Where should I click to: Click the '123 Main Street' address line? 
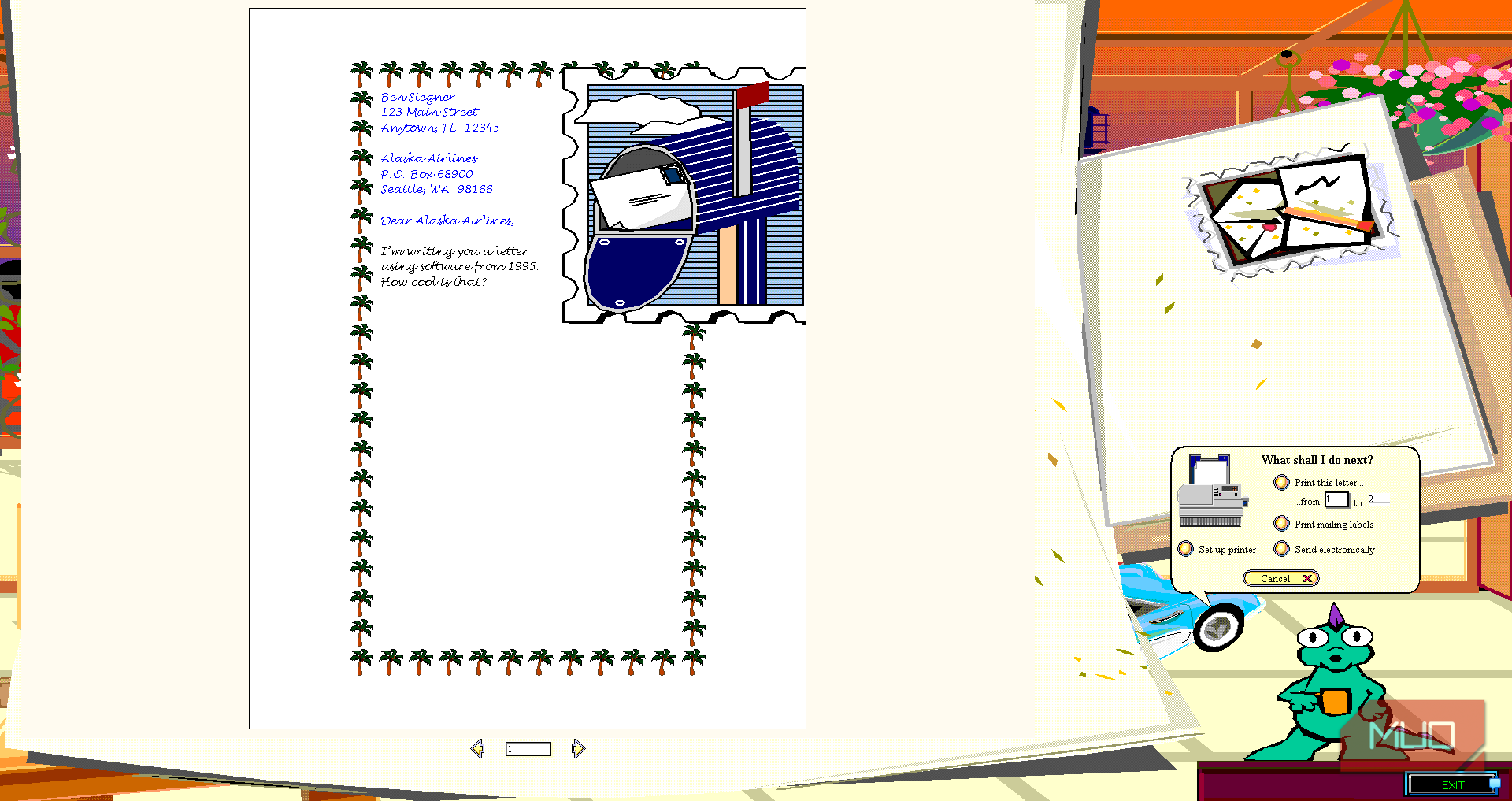point(429,113)
